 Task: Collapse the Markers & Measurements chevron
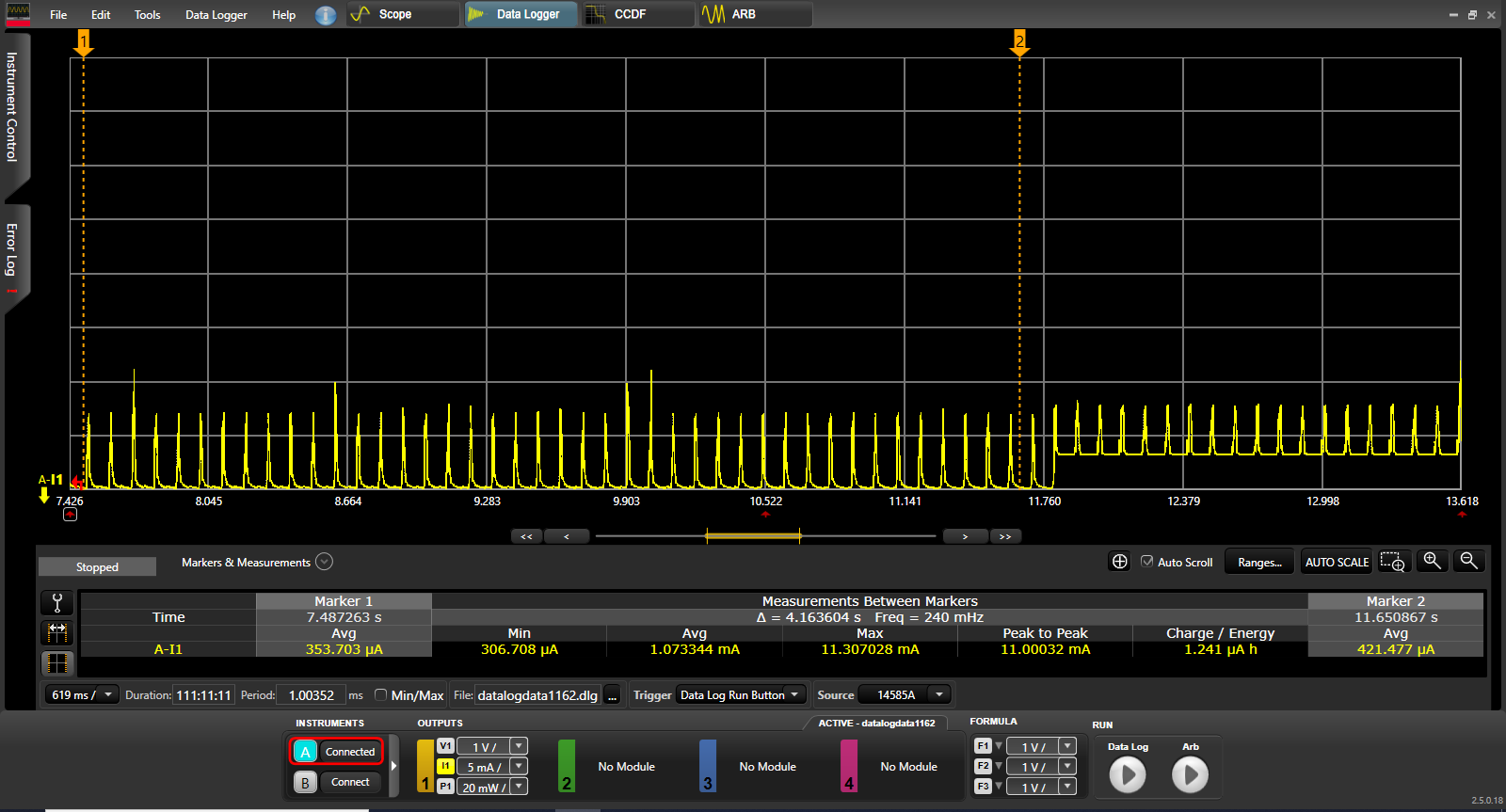click(324, 562)
